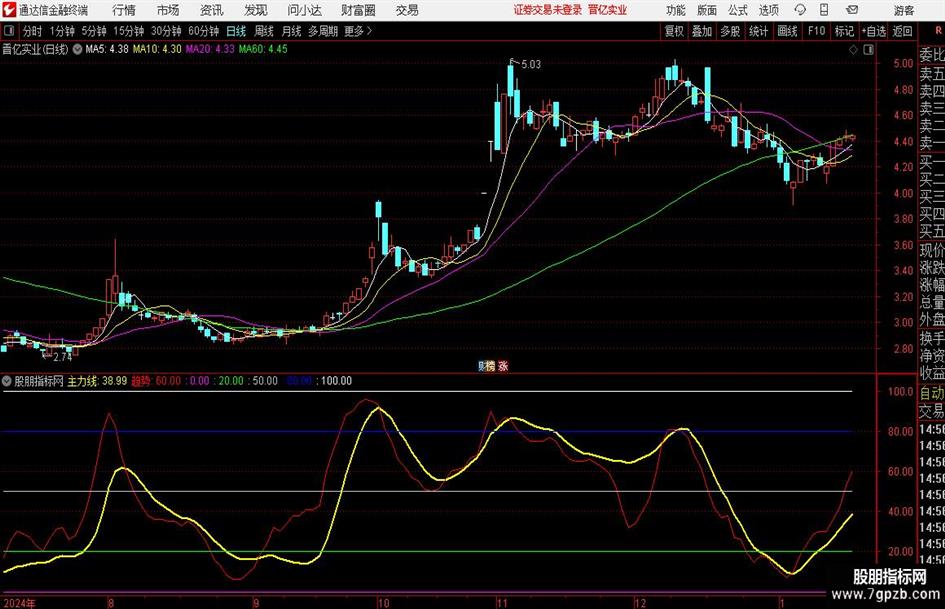Click the 返回 back button

click(x=902, y=31)
